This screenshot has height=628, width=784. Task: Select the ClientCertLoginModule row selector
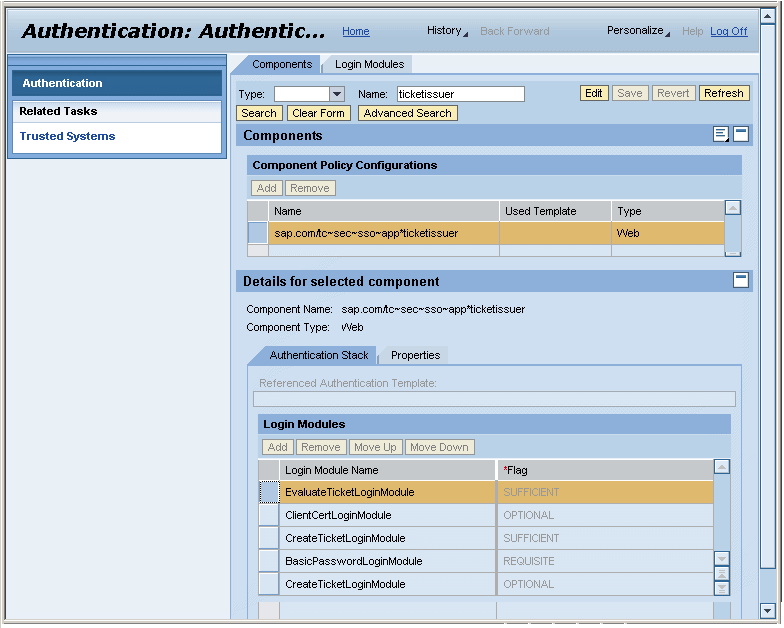[268, 515]
